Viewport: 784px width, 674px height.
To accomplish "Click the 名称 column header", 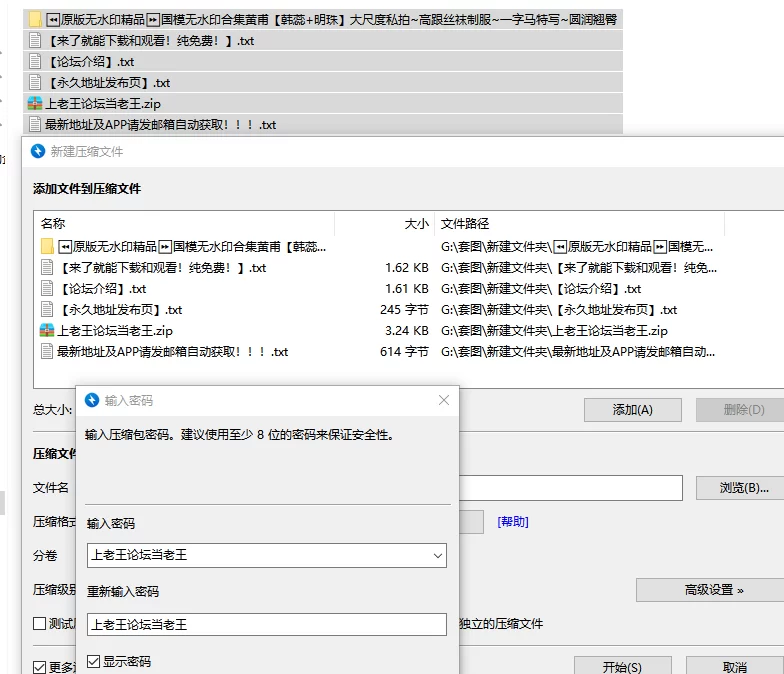I will tap(53, 223).
